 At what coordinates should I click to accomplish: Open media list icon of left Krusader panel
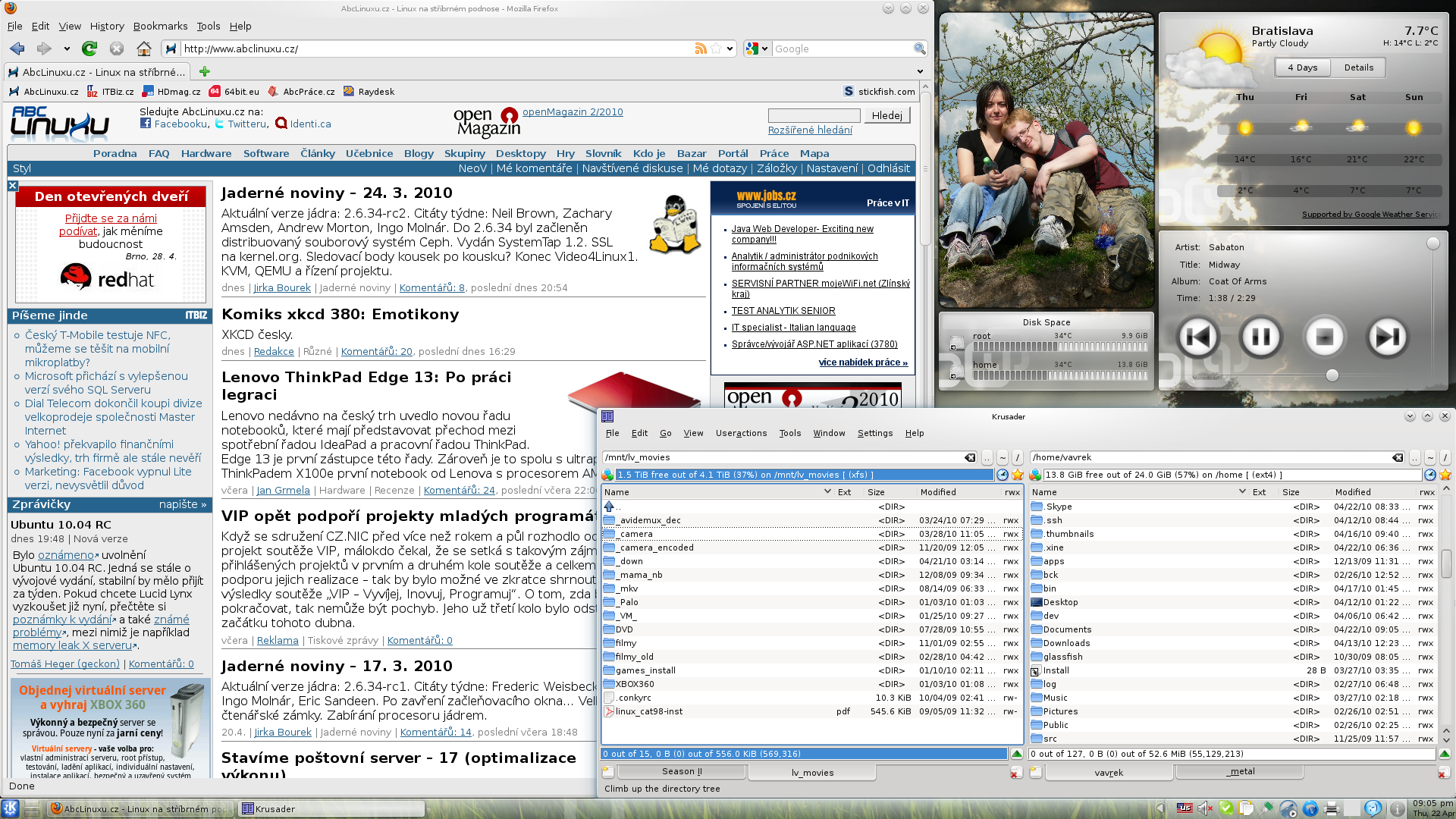pos(607,475)
